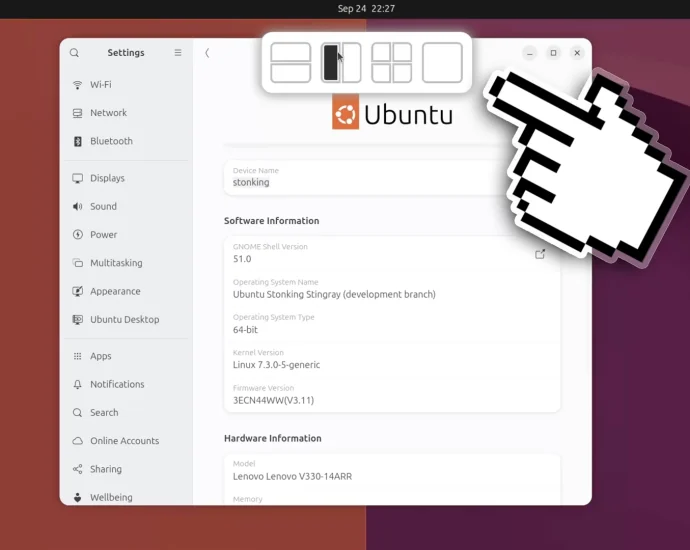
Task: Minimize the Settings window
Action: point(530,53)
